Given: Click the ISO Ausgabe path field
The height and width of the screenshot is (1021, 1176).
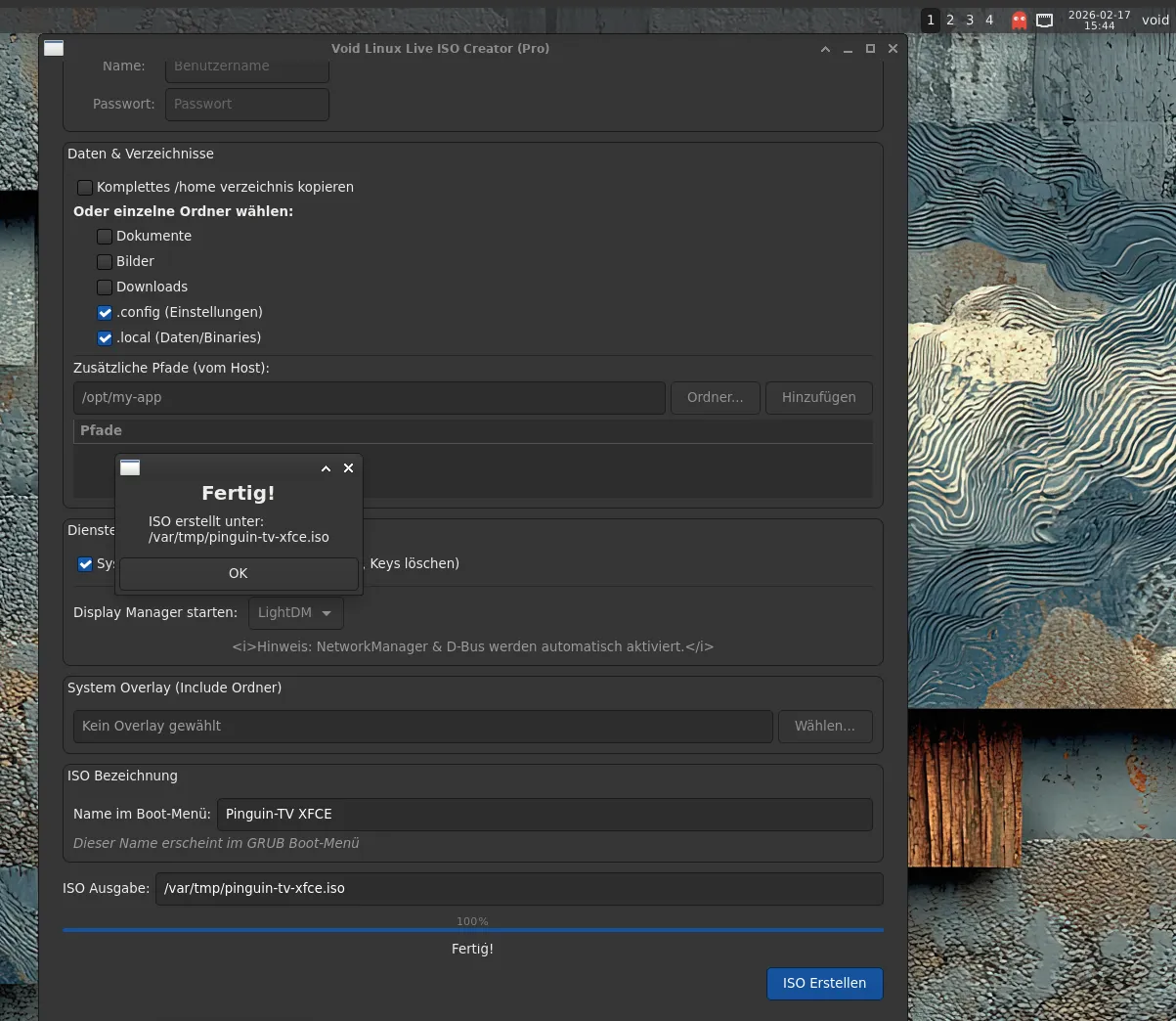Looking at the screenshot, I should pyautogui.click(x=518, y=889).
